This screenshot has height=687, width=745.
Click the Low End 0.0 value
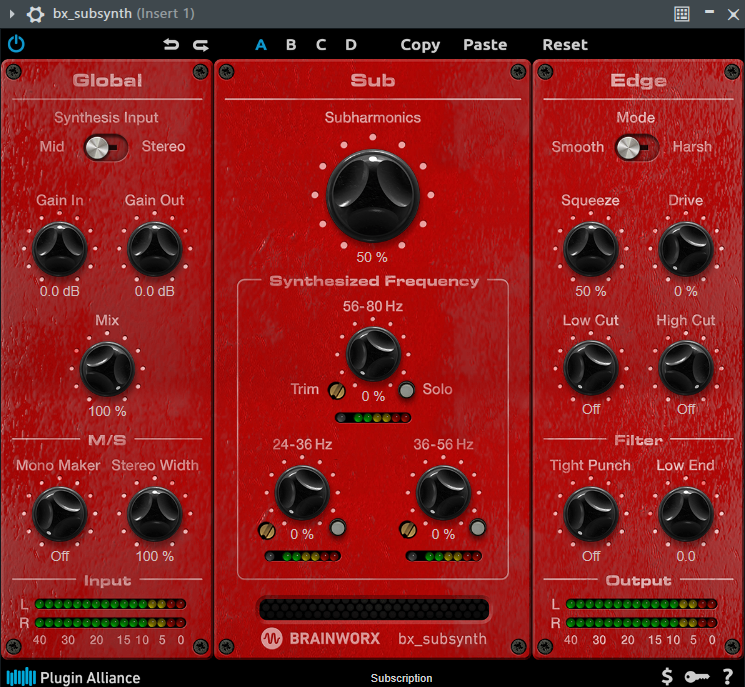click(686, 556)
